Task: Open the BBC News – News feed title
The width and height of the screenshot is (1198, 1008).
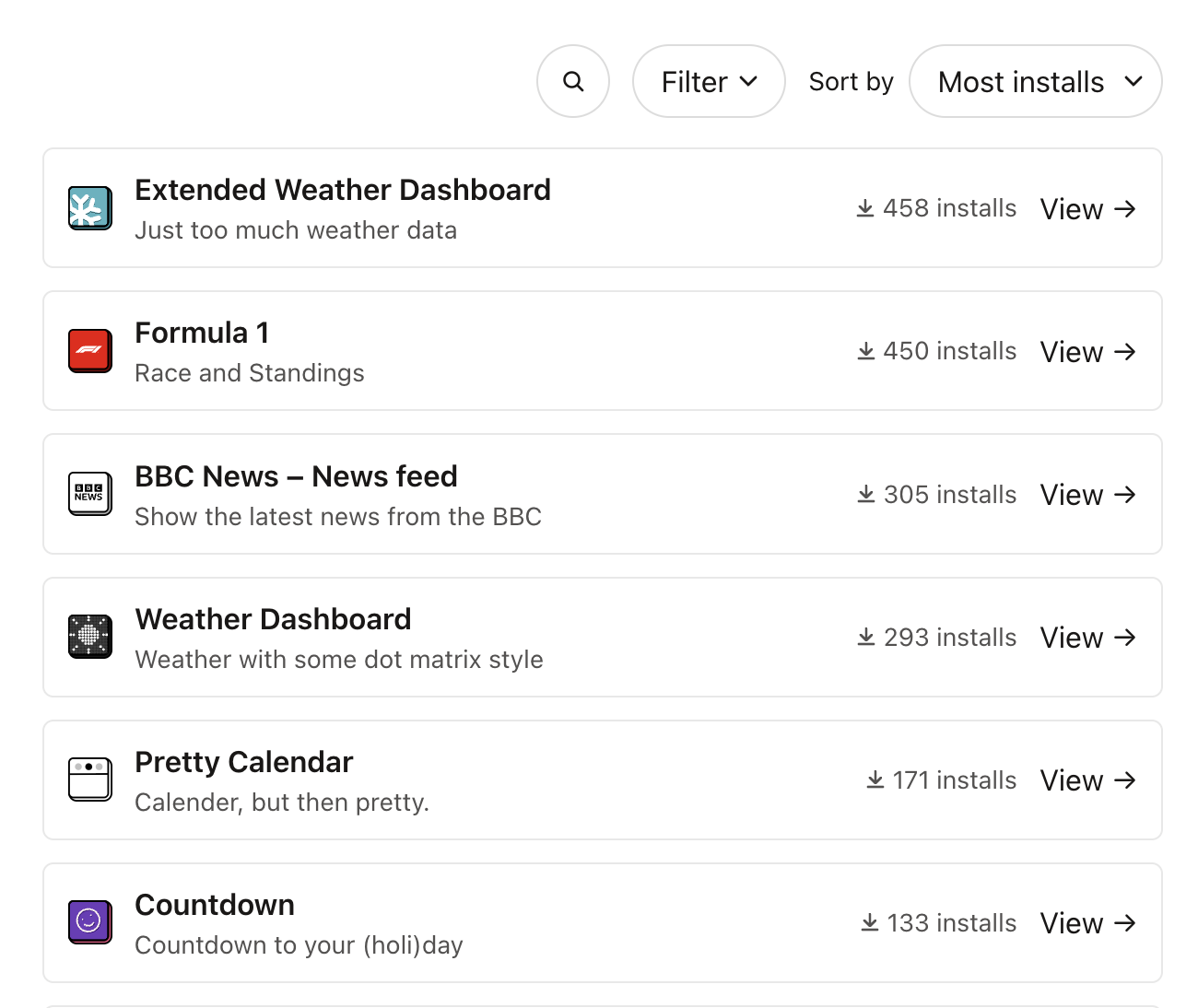Action: pyautogui.click(x=296, y=476)
